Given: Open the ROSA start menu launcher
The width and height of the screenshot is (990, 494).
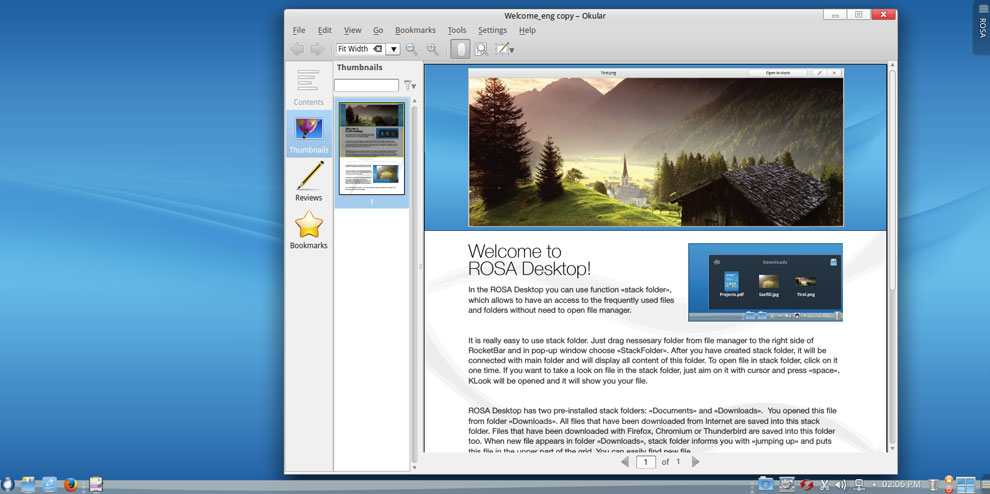Looking at the screenshot, I should pyautogui.click(x=7, y=485).
